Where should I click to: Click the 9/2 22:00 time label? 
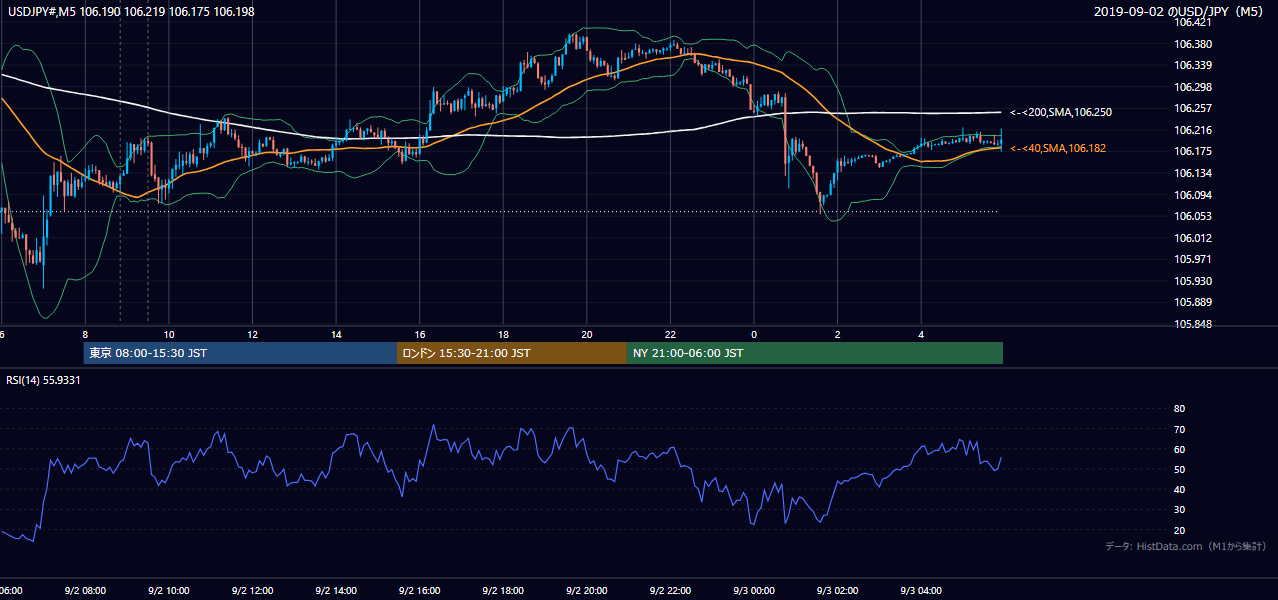pyautogui.click(x=670, y=590)
